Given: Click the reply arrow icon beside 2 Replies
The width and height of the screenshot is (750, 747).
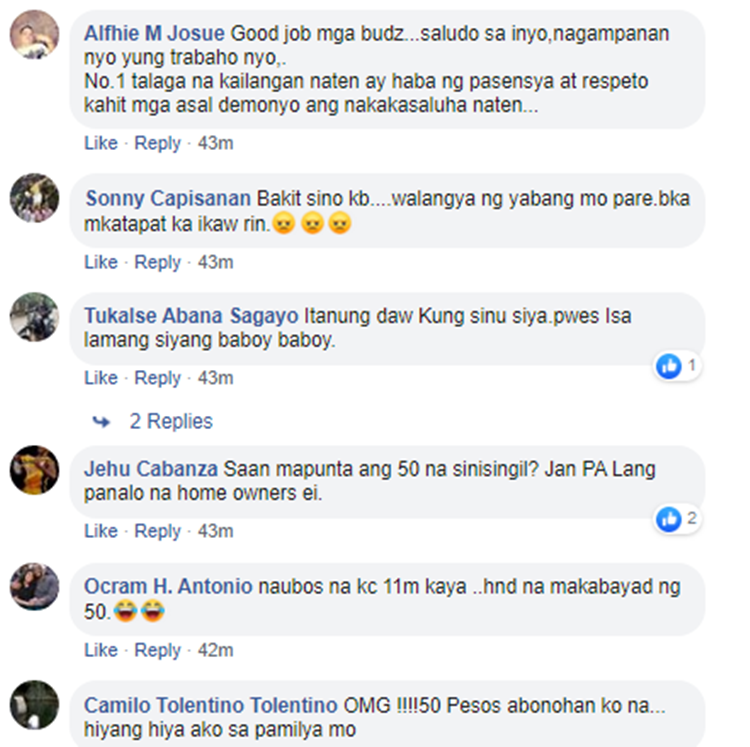Looking at the screenshot, I should pos(101,422).
